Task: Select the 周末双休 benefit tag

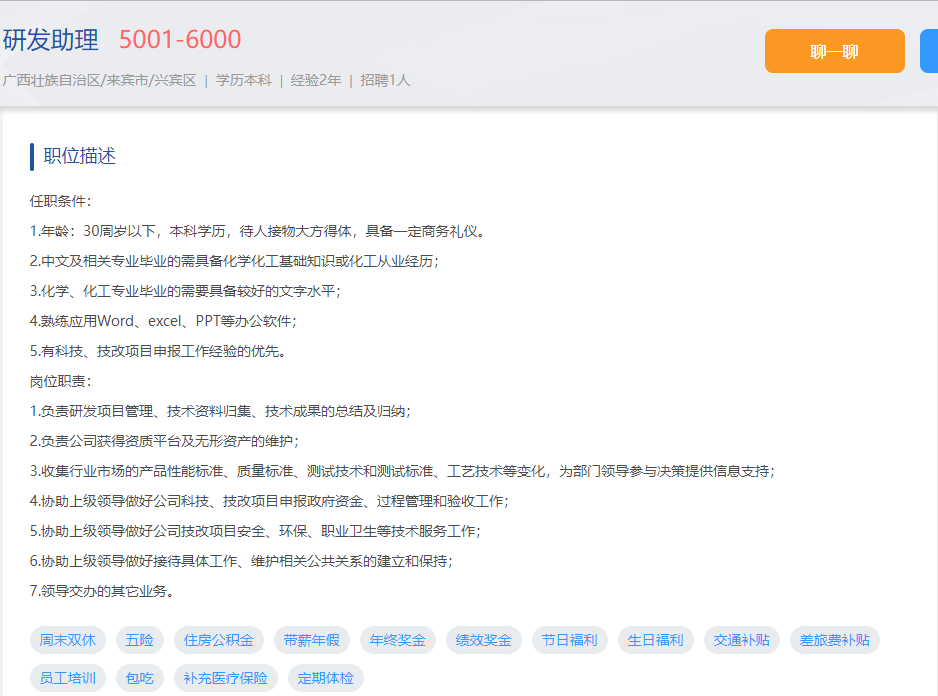Action: pyautogui.click(x=68, y=640)
